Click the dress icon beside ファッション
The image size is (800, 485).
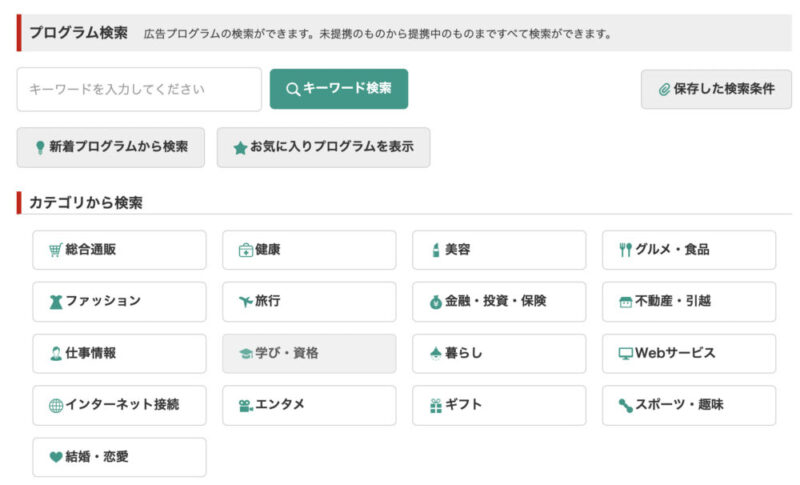56,302
